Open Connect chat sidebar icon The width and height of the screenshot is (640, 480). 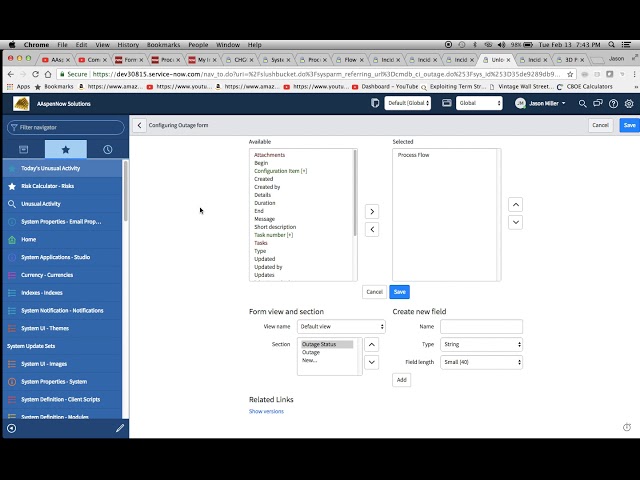[598, 104]
